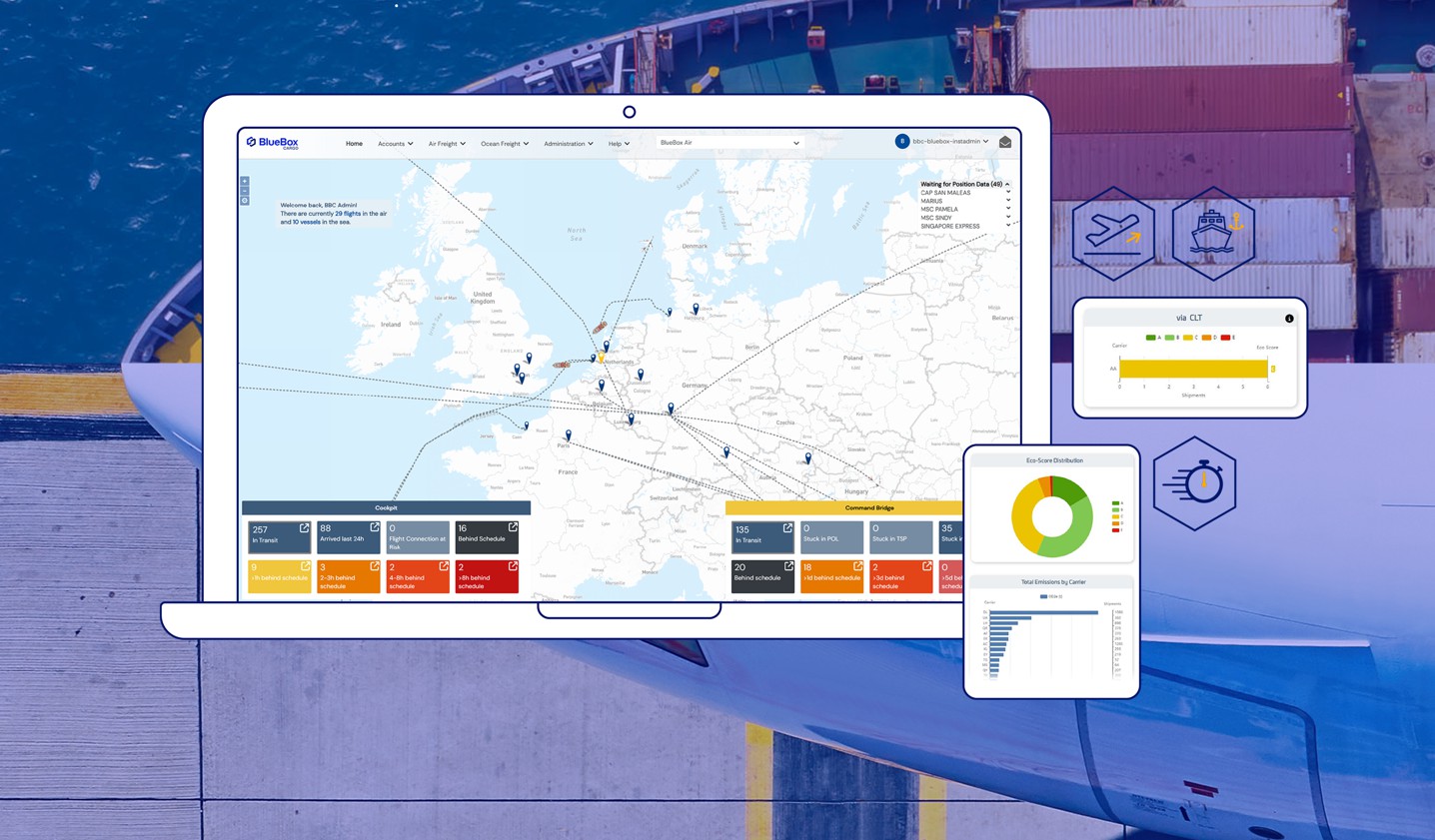Open external link on 257 In Transit tile

point(304,528)
